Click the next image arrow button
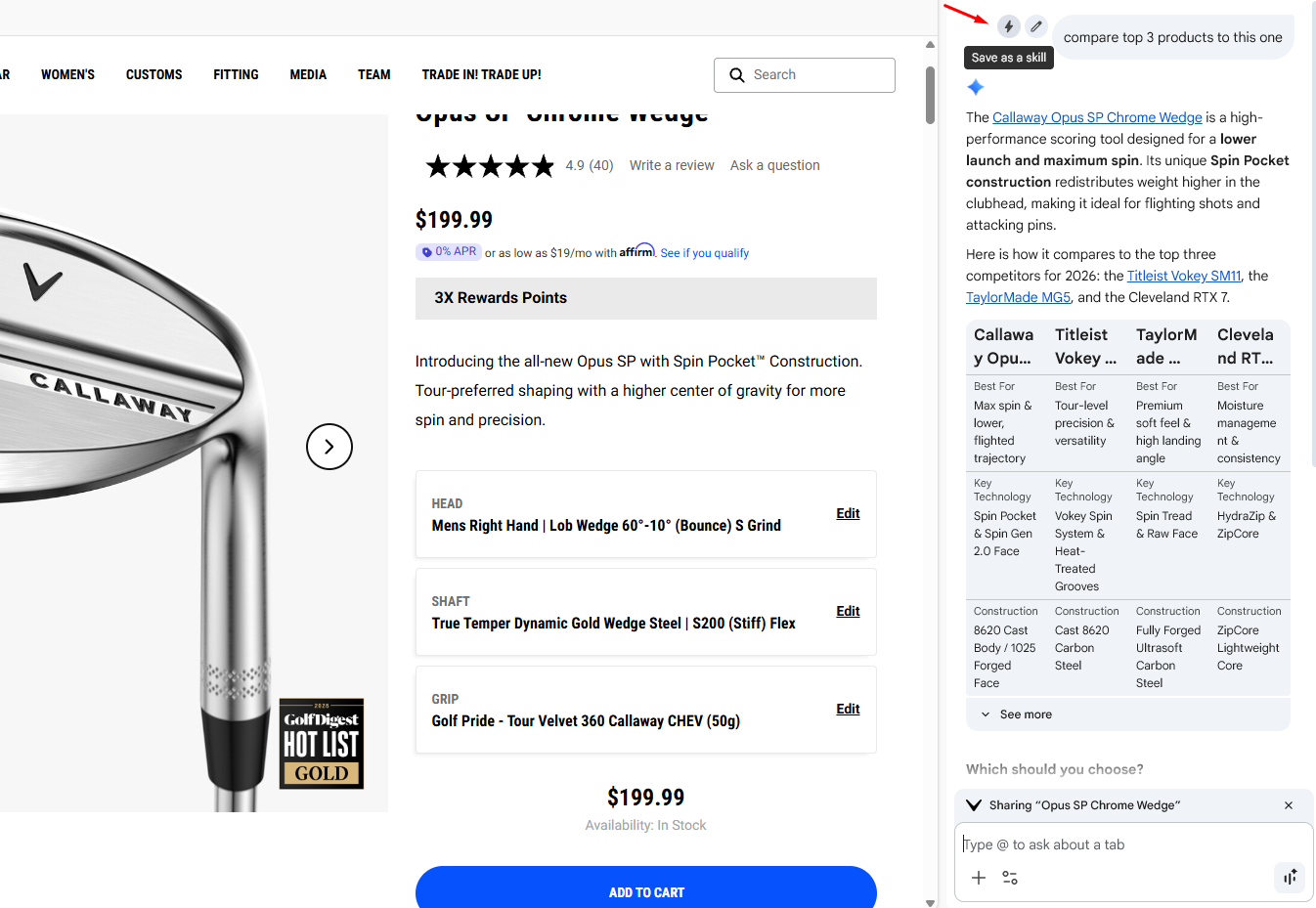Image resolution: width=1316 pixels, height=908 pixels. [x=329, y=447]
